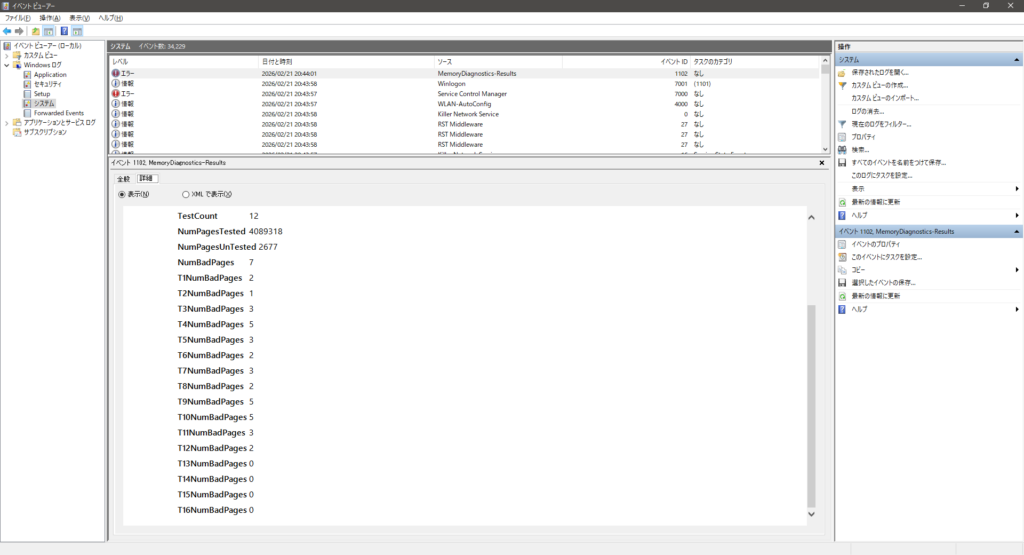Expand アプリケーションとサービス ログ node
The image size is (1024, 555).
[6, 122]
